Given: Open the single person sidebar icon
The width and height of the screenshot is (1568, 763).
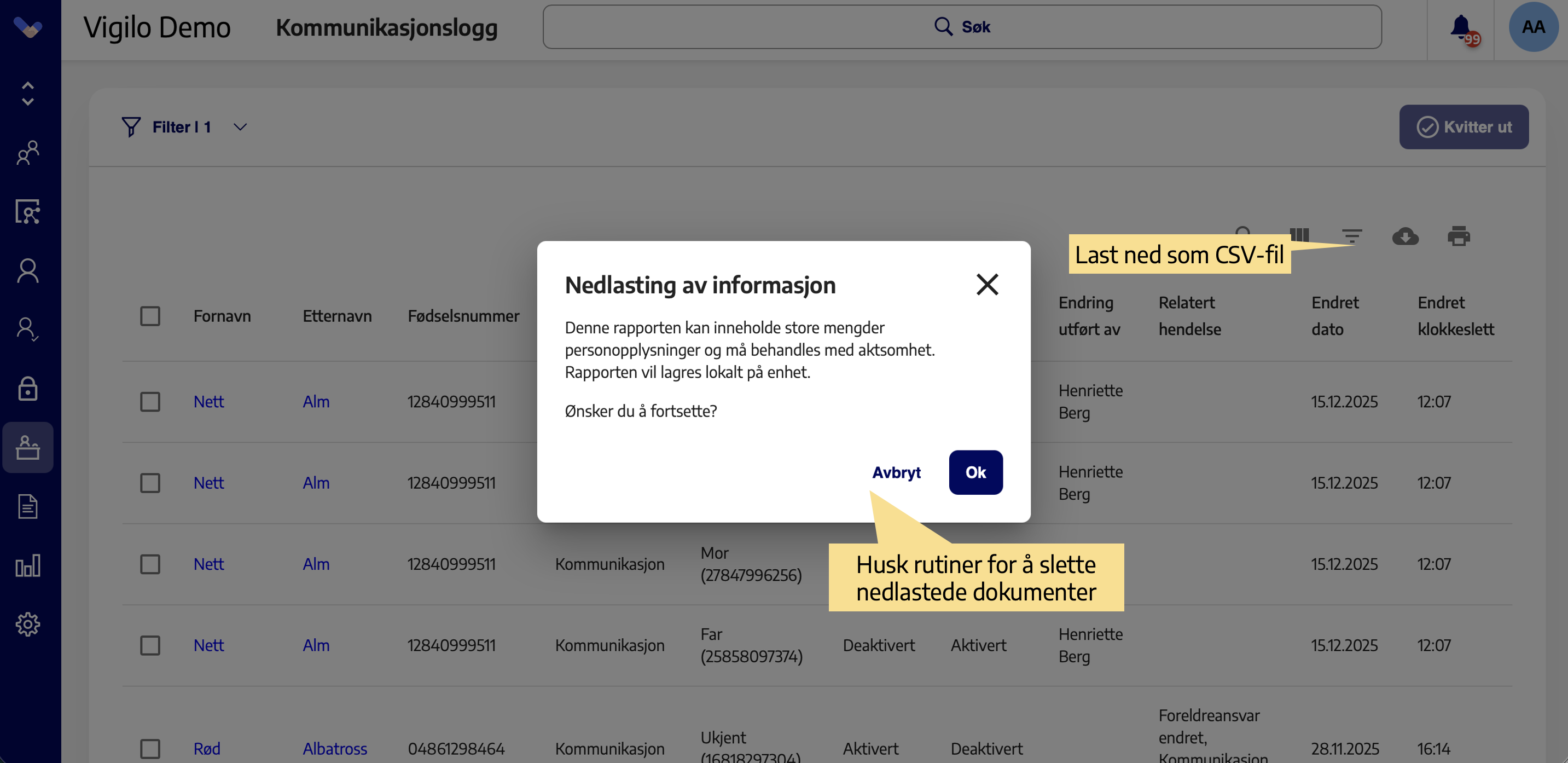Looking at the screenshot, I should click(28, 270).
